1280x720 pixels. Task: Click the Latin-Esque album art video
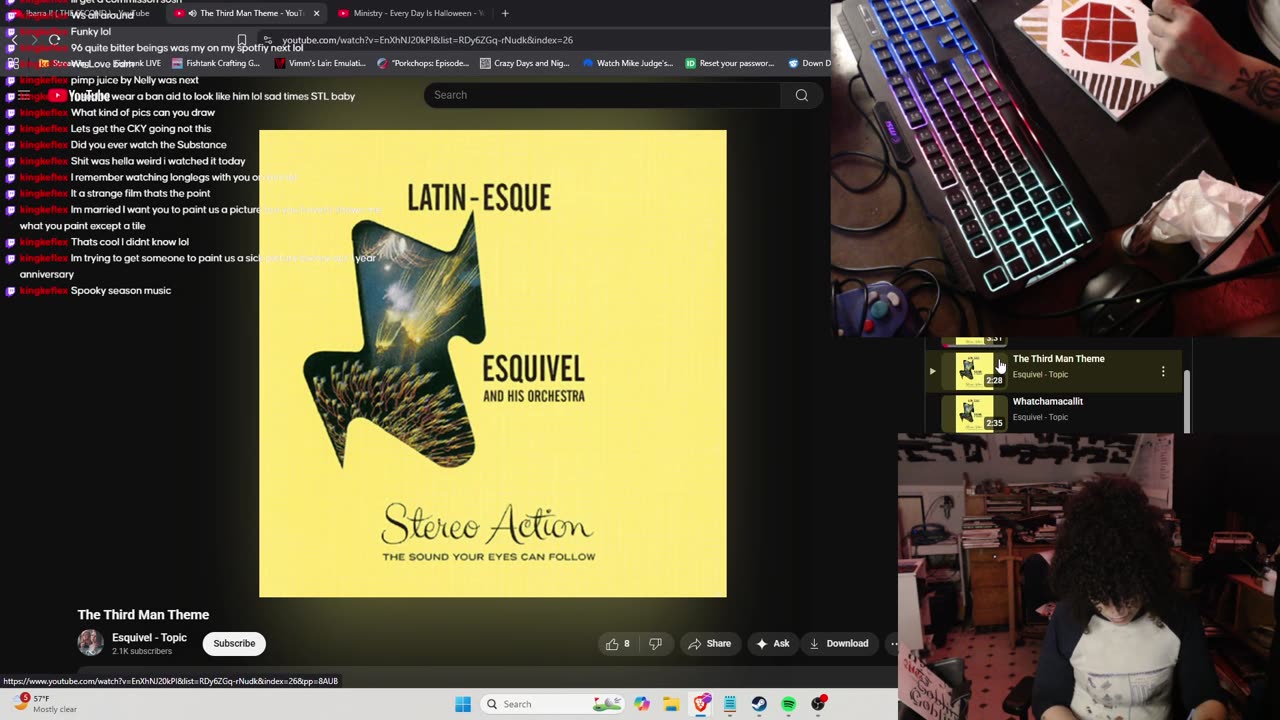[x=493, y=363]
